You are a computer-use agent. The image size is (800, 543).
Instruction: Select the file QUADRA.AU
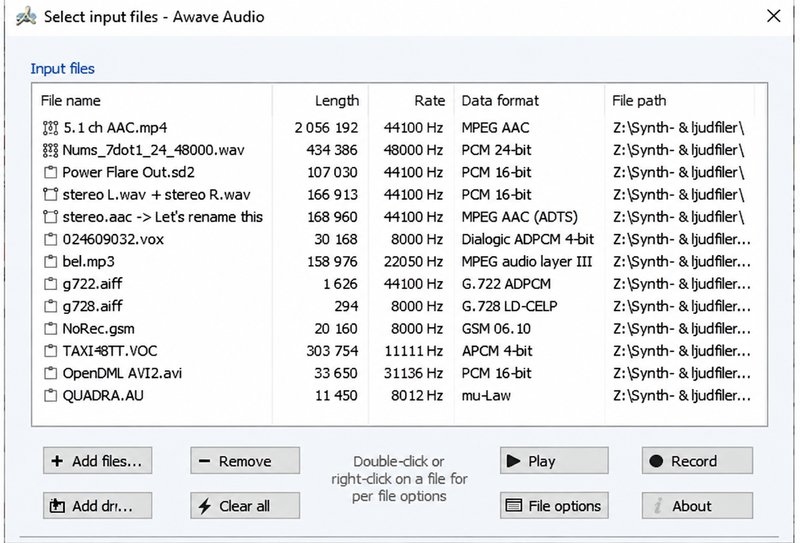[x=103, y=396]
